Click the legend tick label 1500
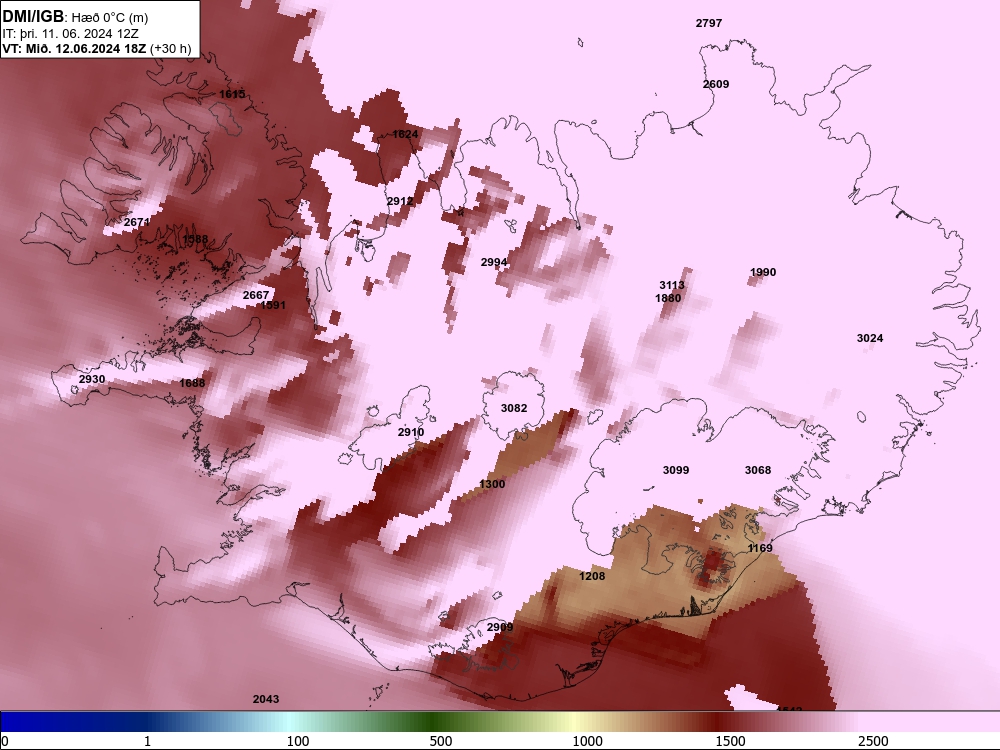The image size is (1000, 750). tap(730, 741)
